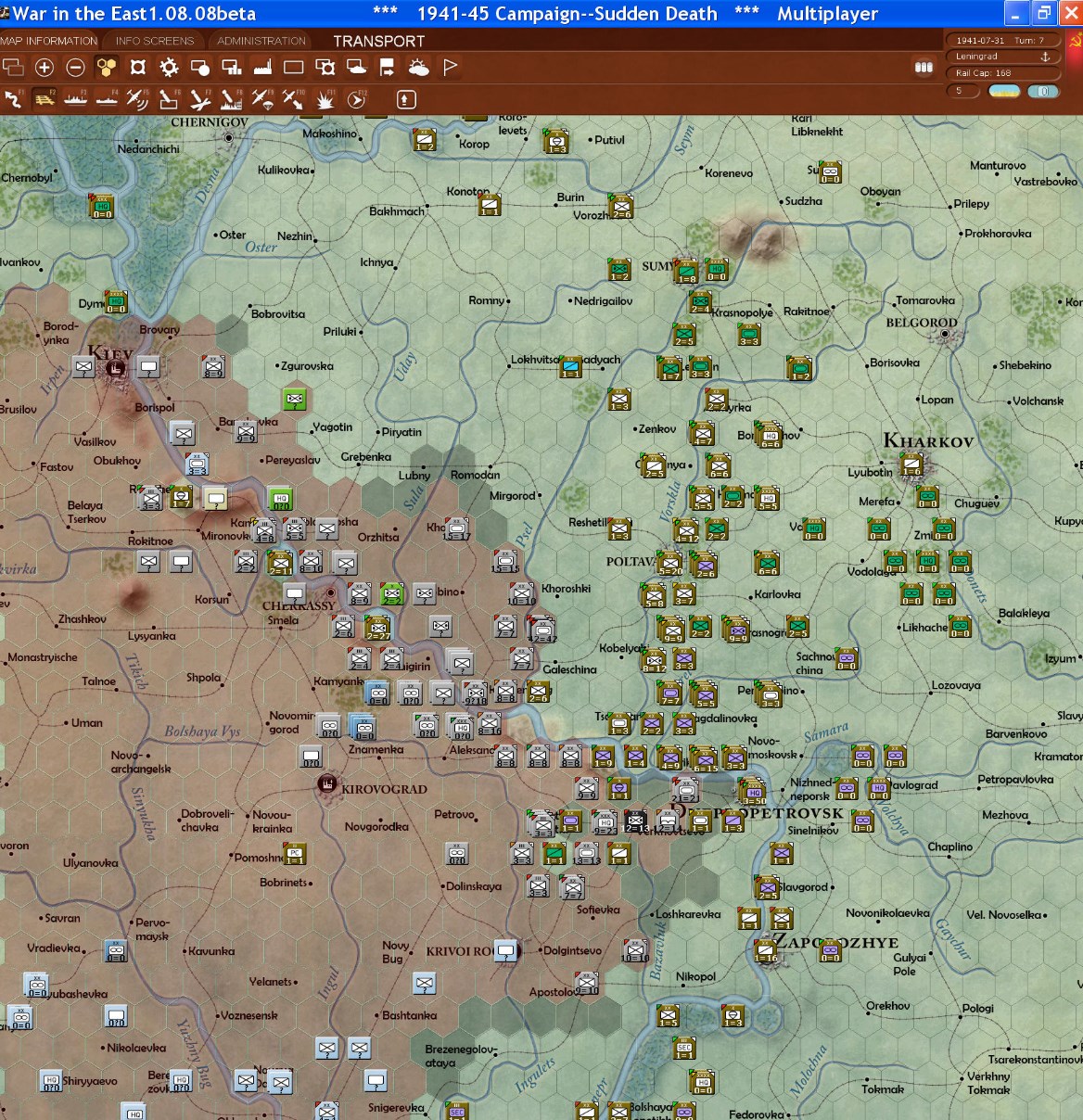Viewport: 1083px width, 1120px height.
Task: Select the bright green unit near Zgurovska
Action: pyautogui.click(x=295, y=399)
